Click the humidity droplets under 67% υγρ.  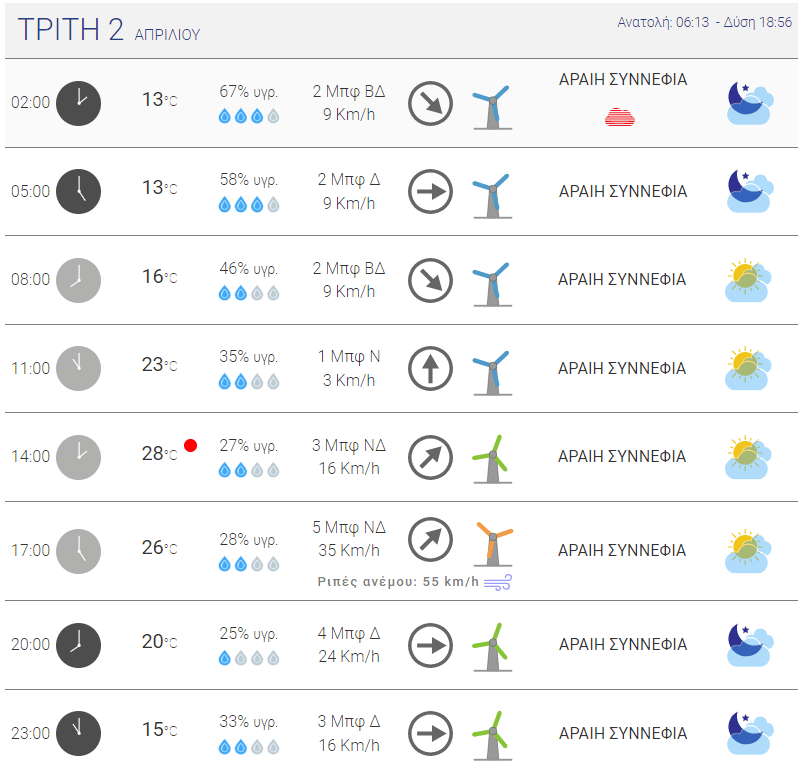249,116
